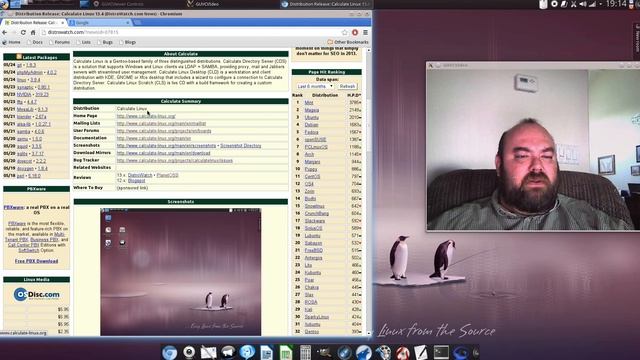This screenshot has width=640, height=360.
Task: Open the blue swirl icon in dock
Action: coord(461,352)
